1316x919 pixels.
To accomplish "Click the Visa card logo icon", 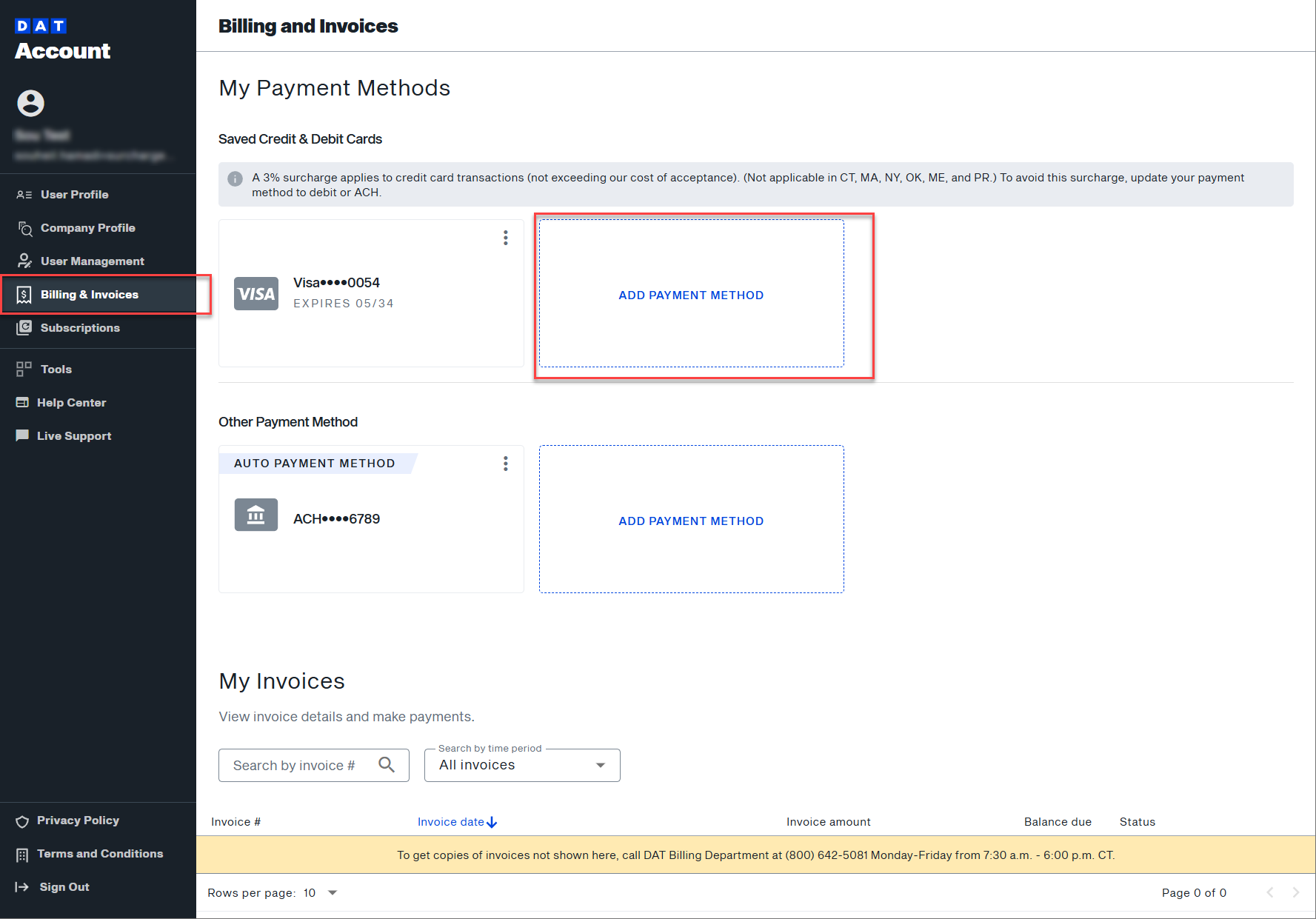I will click(x=256, y=294).
